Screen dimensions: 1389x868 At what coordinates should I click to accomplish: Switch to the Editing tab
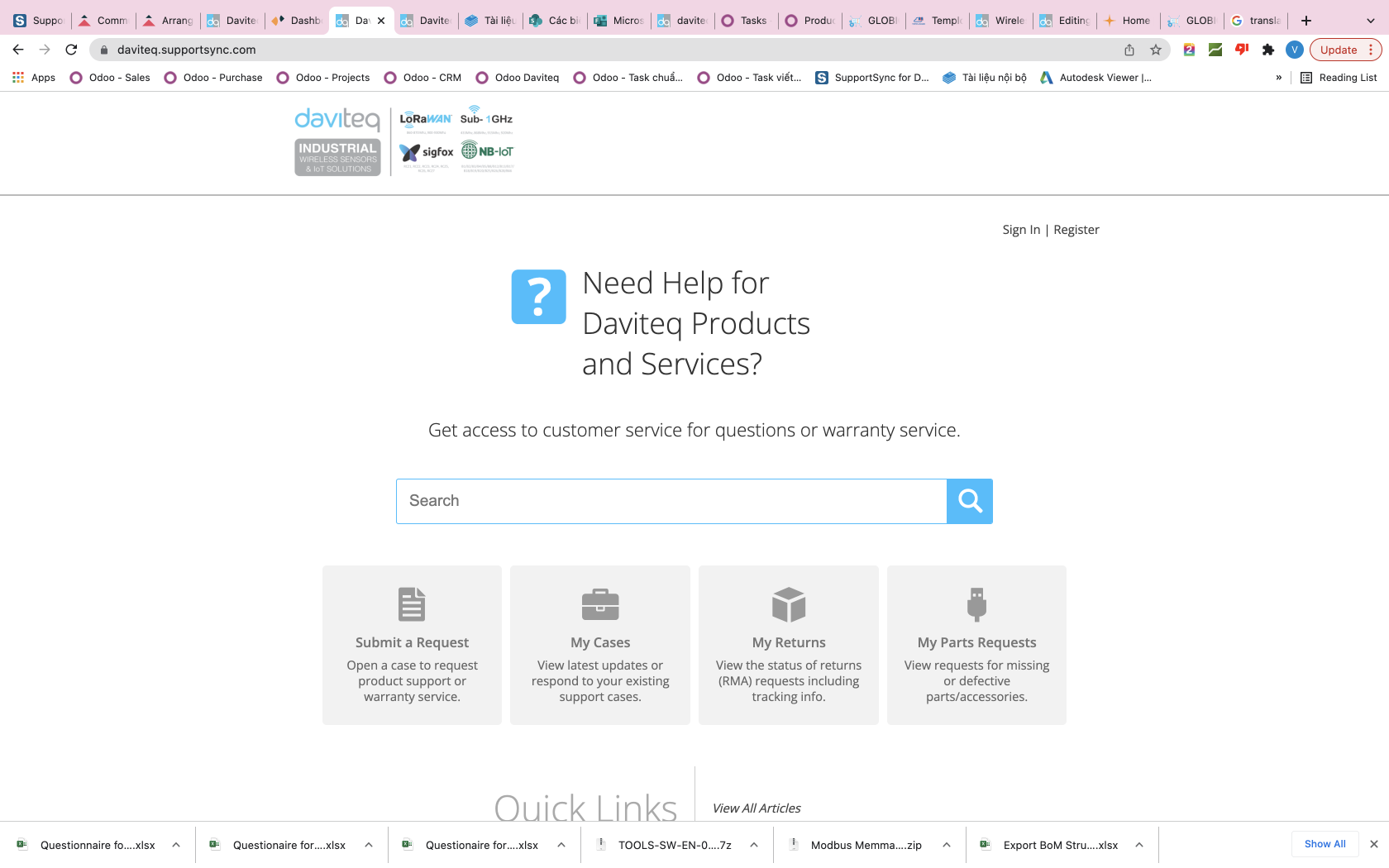point(1065,21)
